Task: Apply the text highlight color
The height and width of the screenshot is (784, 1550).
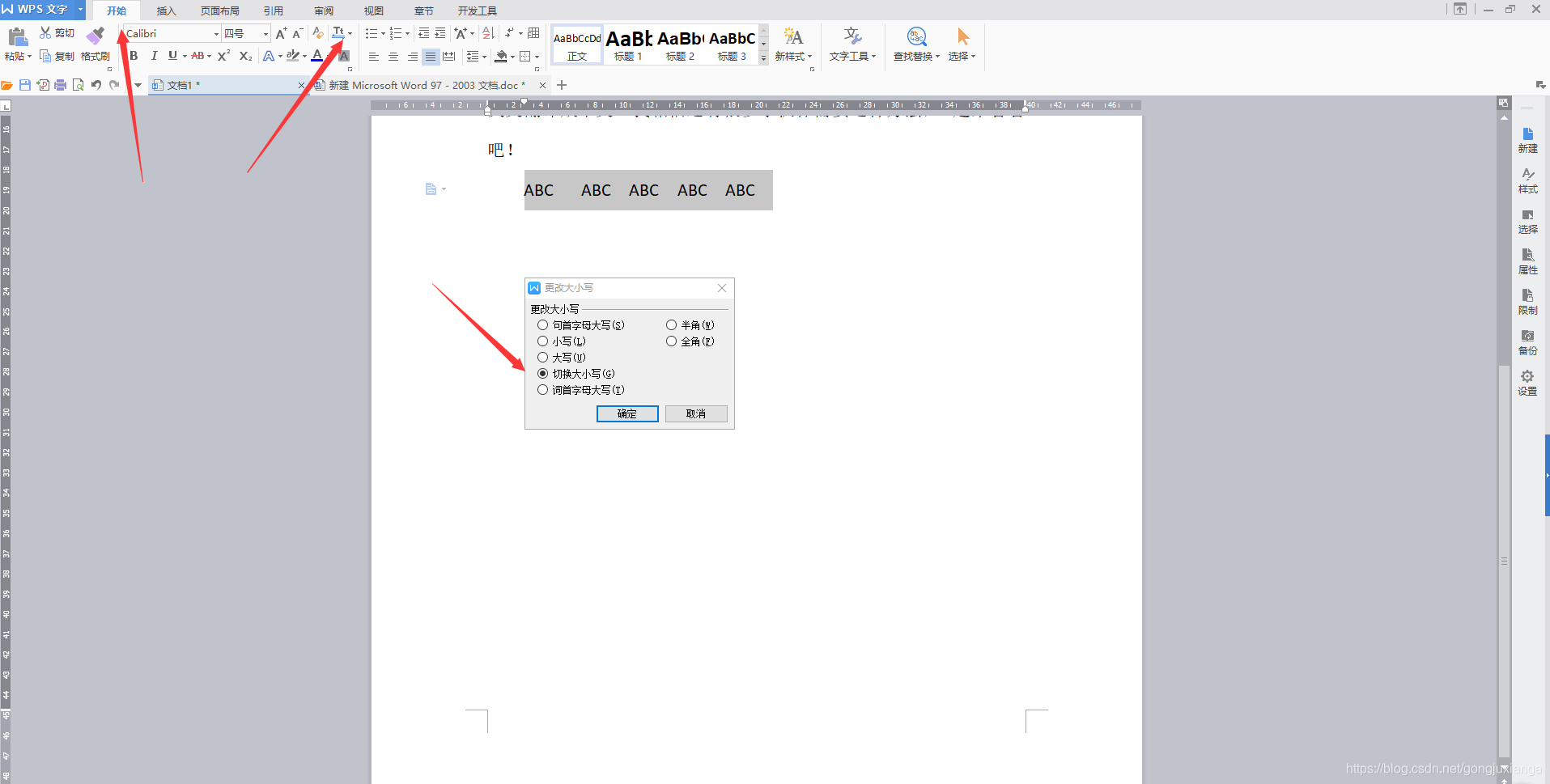Action: pyautogui.click(x=292, y=56)
